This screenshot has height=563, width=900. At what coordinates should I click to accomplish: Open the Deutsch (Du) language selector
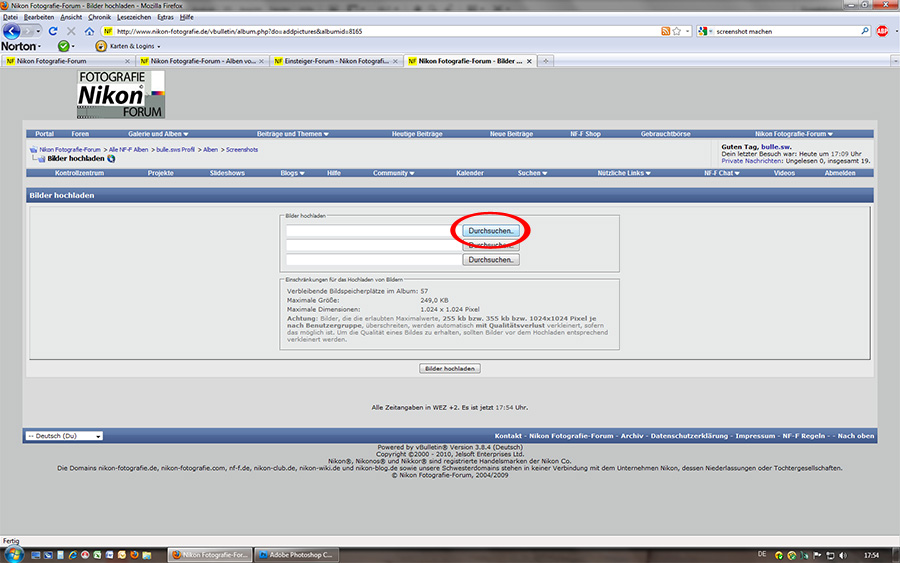(x=64, y=436)
